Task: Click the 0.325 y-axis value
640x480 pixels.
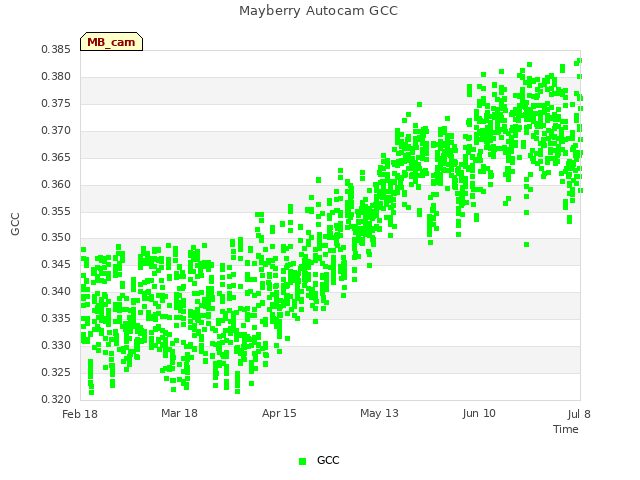Action: click(x=56, y=372)
